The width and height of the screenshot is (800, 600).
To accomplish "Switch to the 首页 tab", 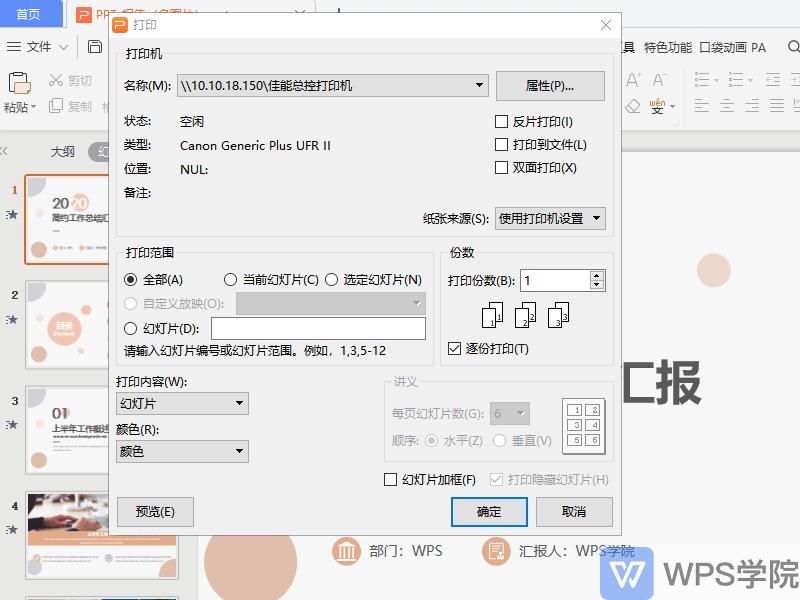I will (x=30, y=14).
